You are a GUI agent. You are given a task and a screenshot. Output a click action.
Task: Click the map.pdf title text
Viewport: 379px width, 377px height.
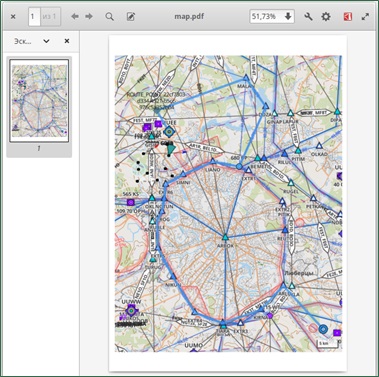click(x=189, y=16)
